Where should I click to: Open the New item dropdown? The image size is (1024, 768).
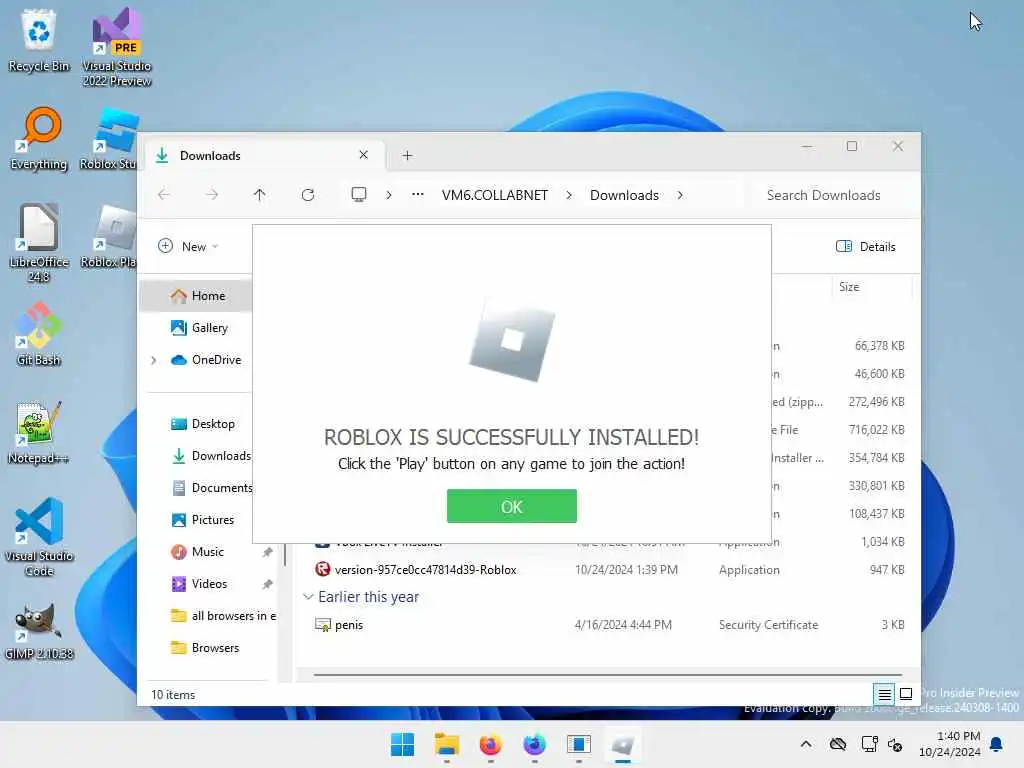(188, 246)
